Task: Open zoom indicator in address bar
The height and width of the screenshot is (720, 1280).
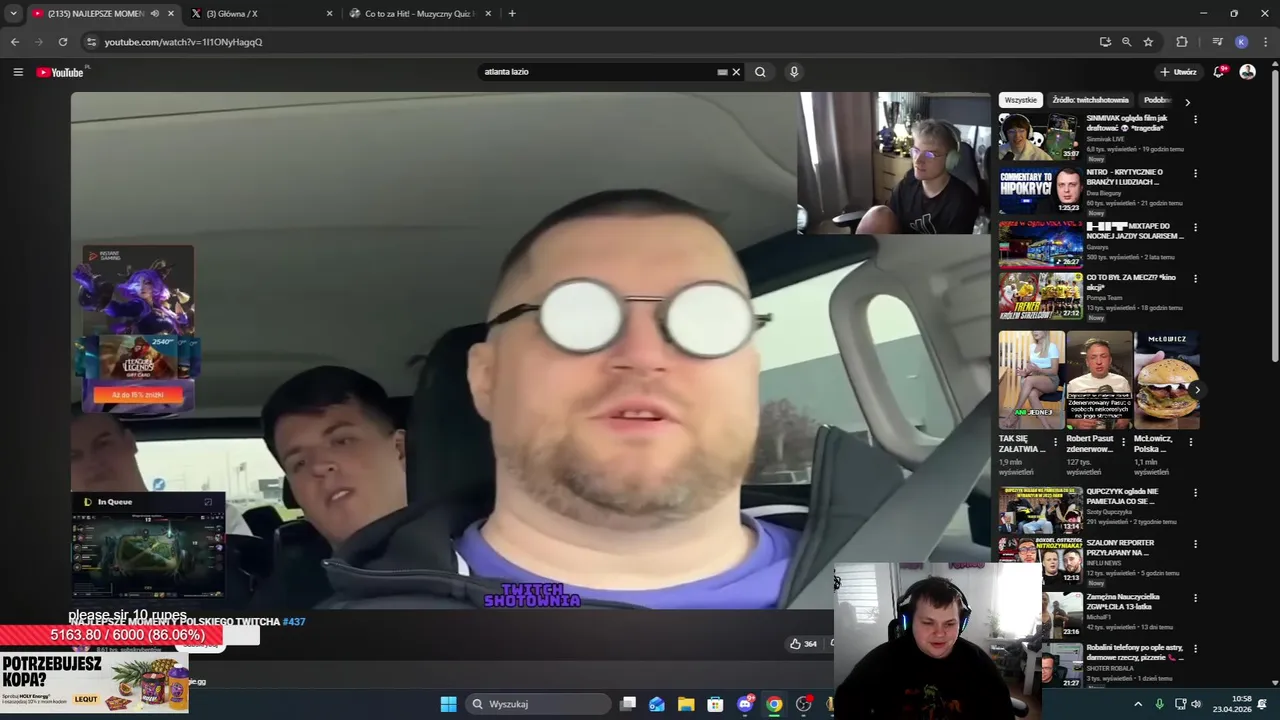Action: (x=1127, y=42)
